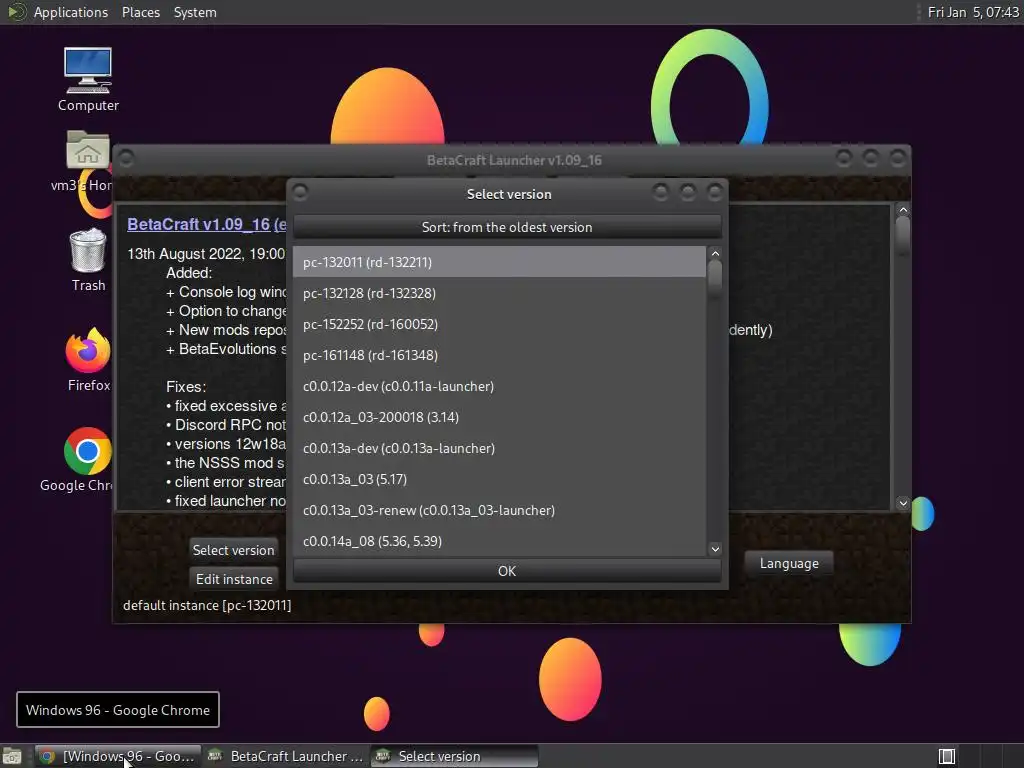The width and height of the screenshot is (1024, 768).
Task: Open the Trash desktop icon
Action: pos(88,260)
